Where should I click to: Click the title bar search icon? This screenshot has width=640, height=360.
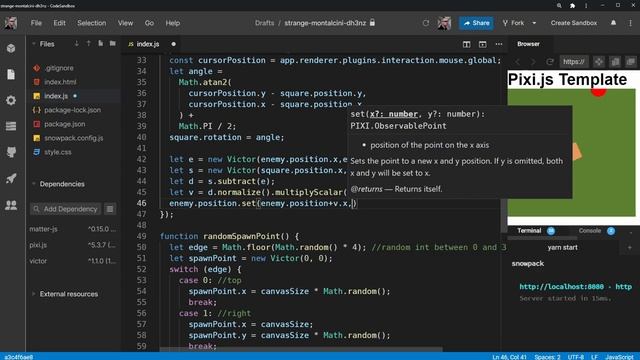pyautogui.click(x=559, y=5)
